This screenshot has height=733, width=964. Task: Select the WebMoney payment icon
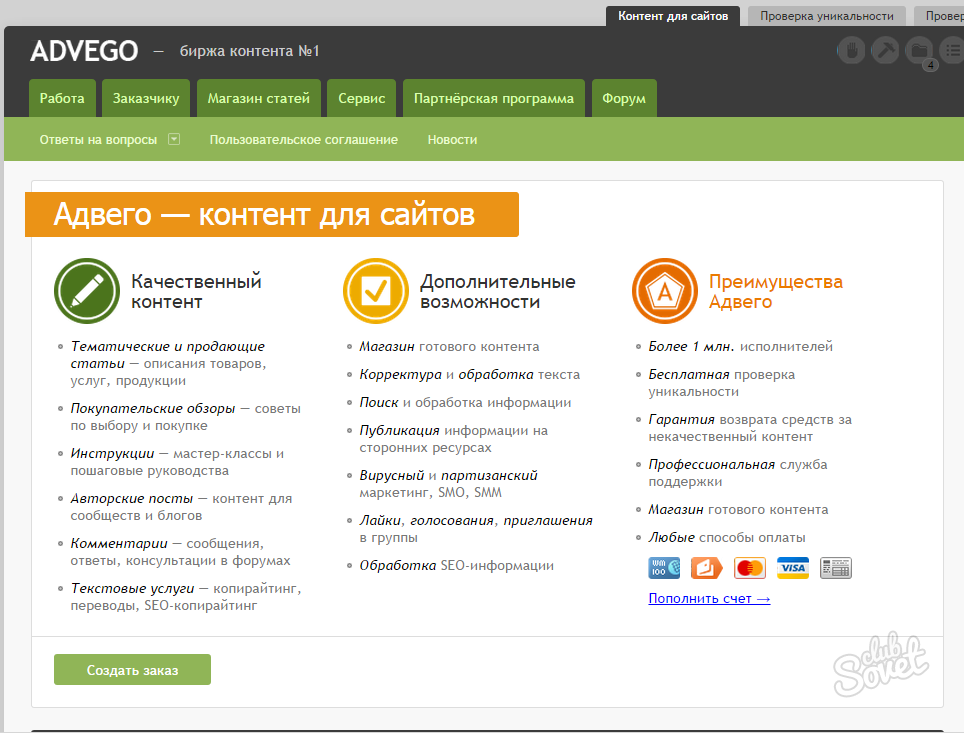[x=664, y=568]
